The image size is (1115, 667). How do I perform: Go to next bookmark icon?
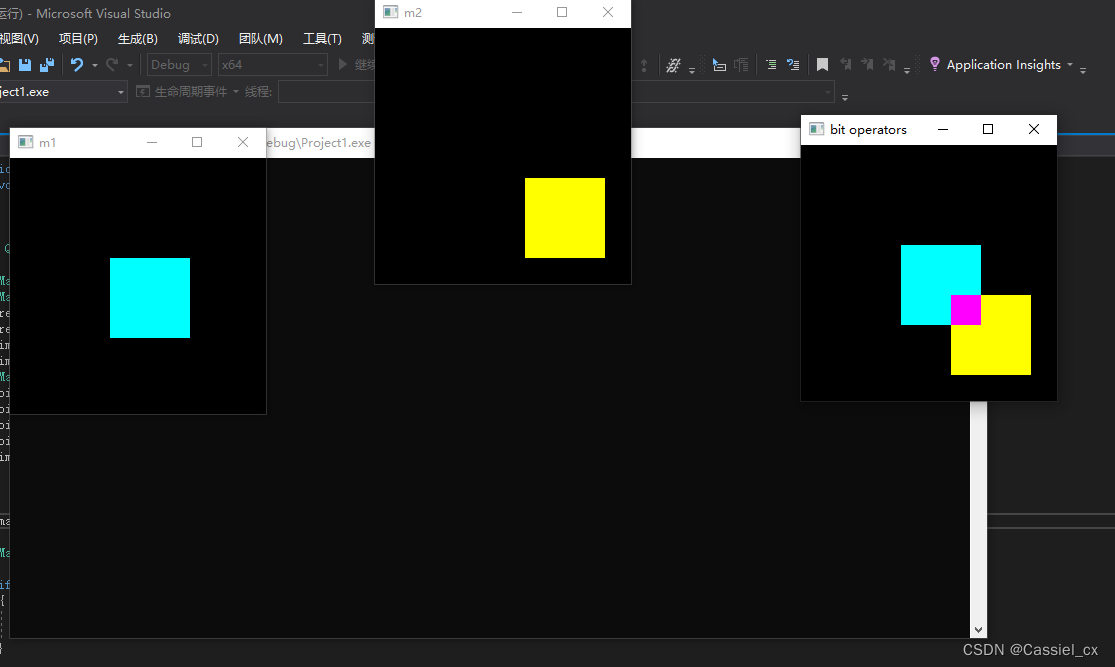867,65
